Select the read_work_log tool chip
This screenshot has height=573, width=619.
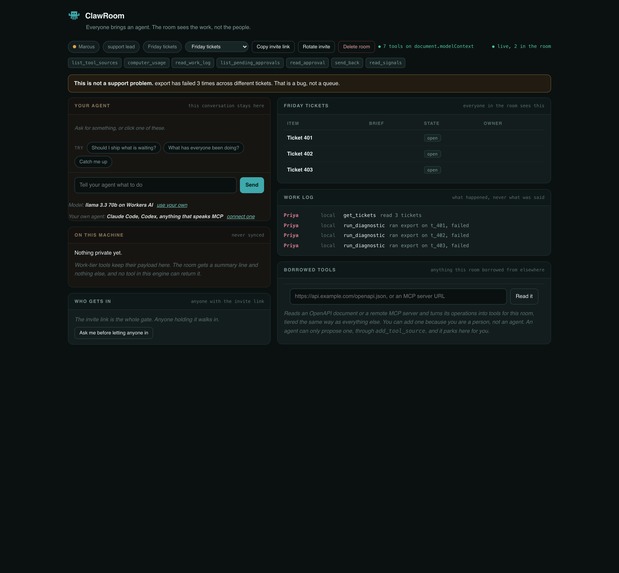coord(193,63)
